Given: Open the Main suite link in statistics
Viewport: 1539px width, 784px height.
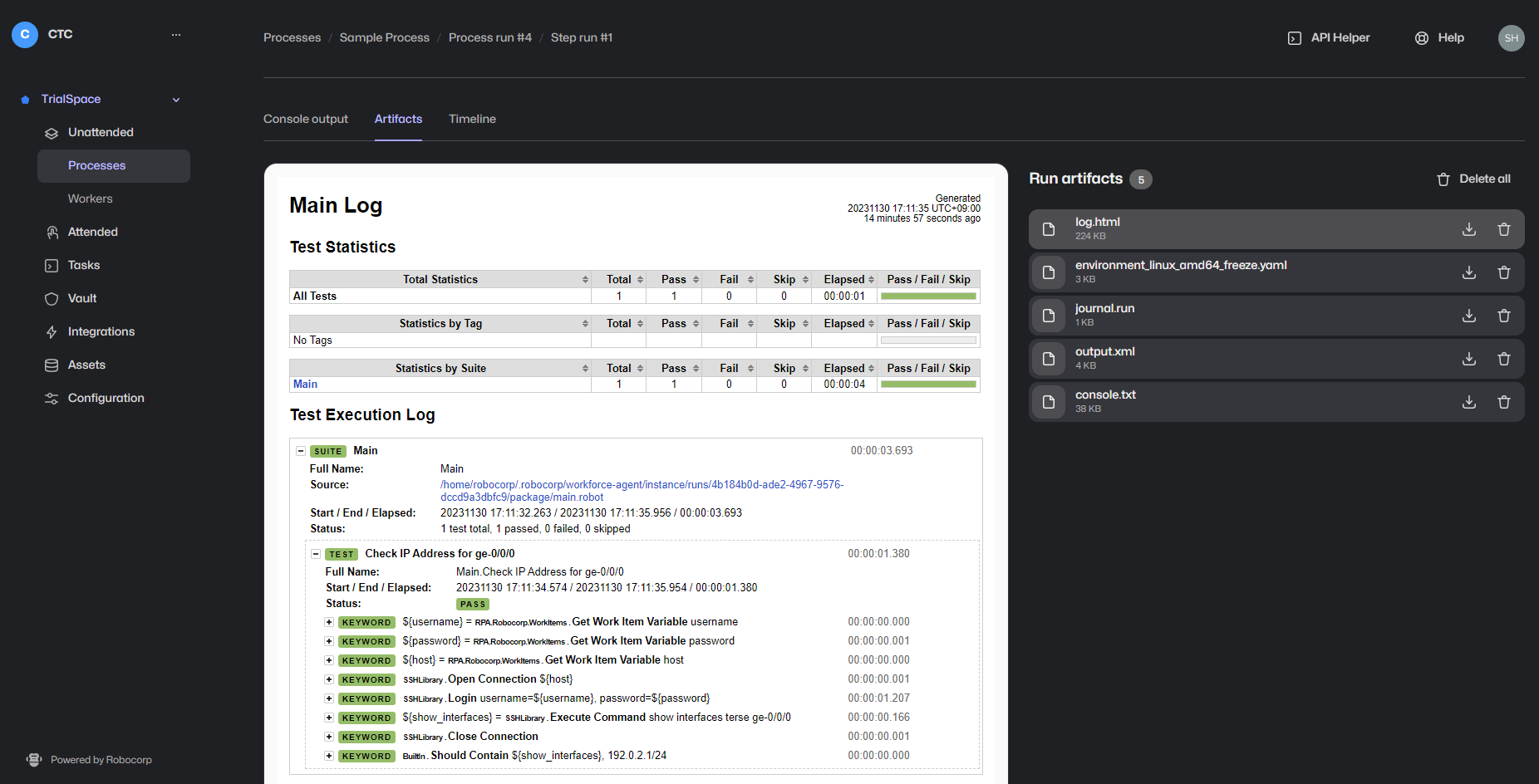Looking at the screenshot, I should 305,384.
